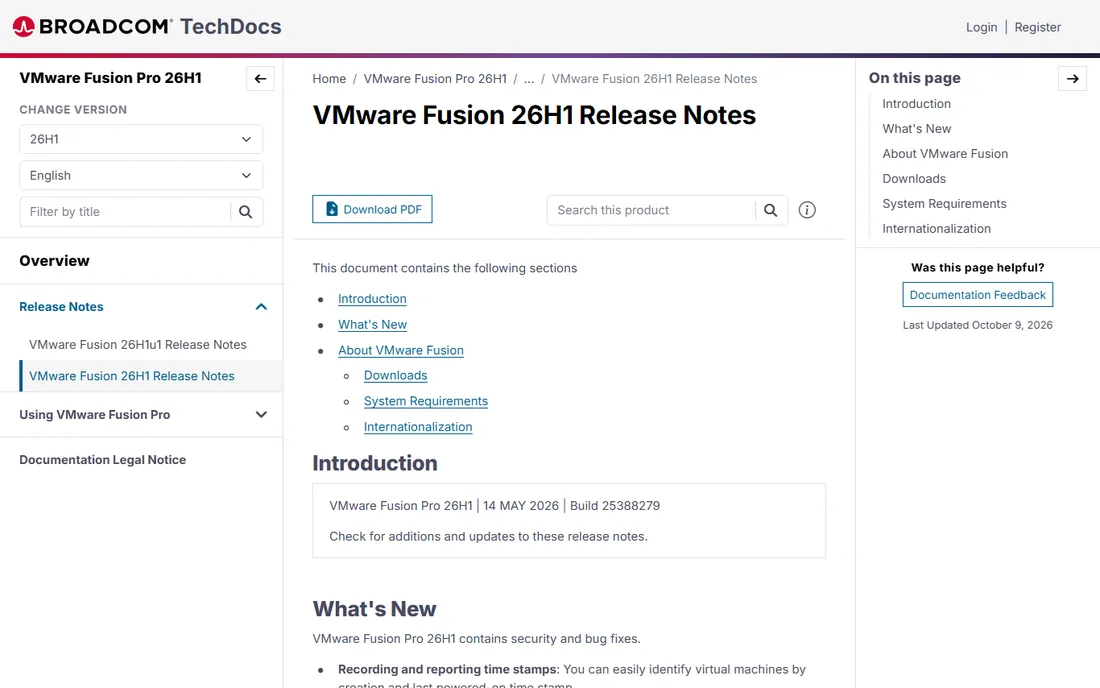This screenshot has height=688, width=1100.
Task: Click the Introduction section heading
Action: coord(375,464)
